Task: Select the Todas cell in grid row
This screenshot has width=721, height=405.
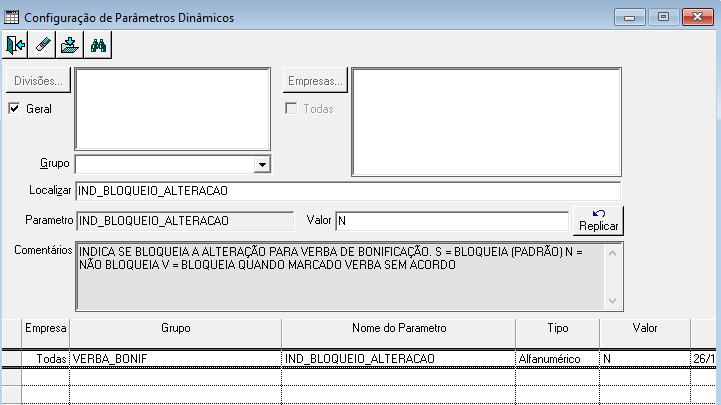Action: (46, 359)
